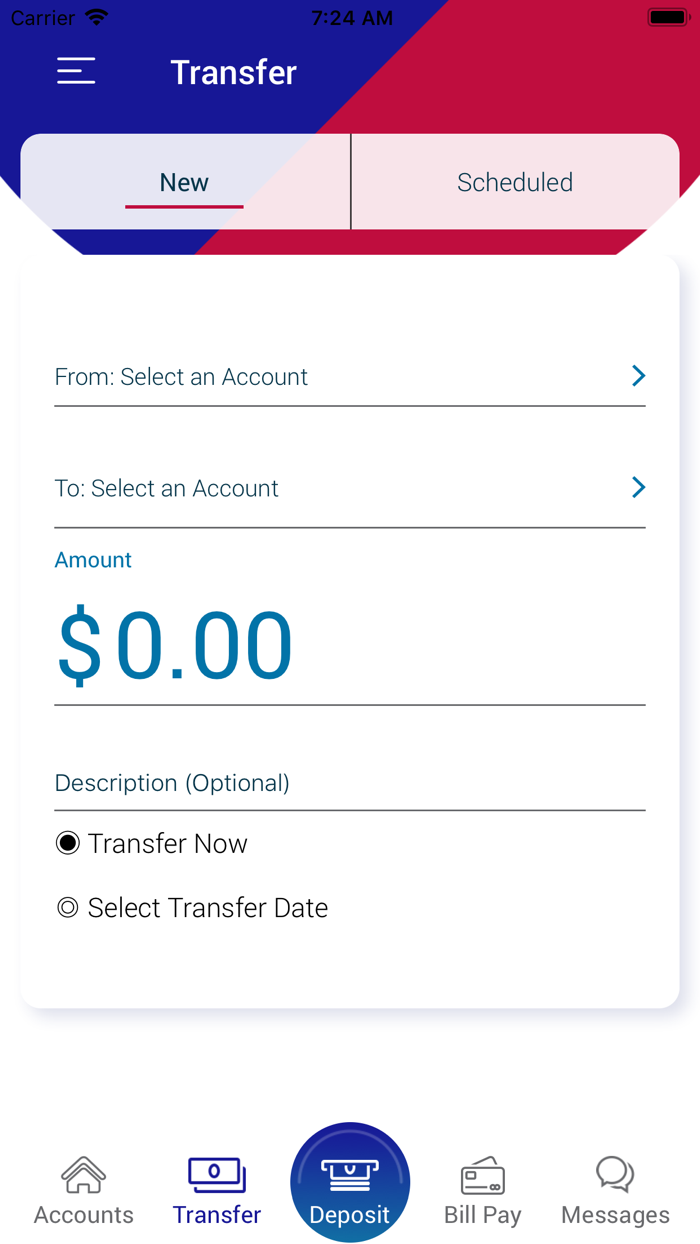Expand the To account chevron
This screenshot has height=1244, width=700.
pos(638,487)
